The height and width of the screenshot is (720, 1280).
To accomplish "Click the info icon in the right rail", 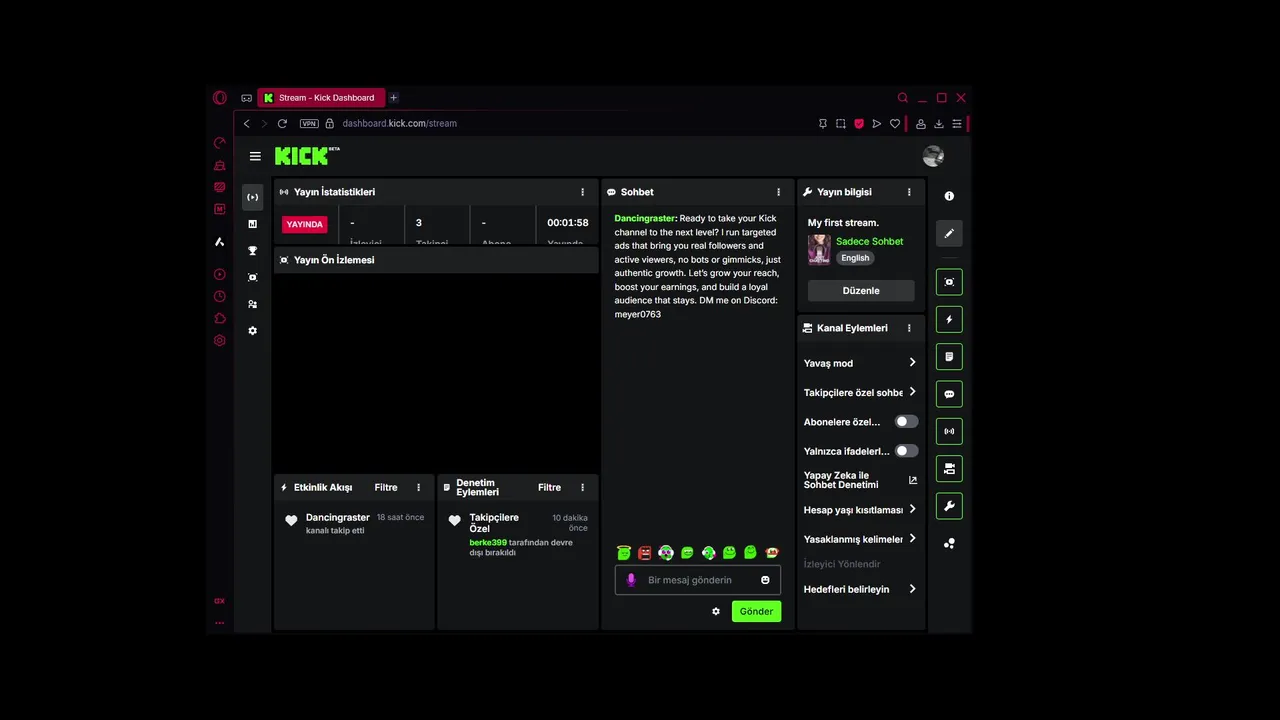I will point(949,196).
